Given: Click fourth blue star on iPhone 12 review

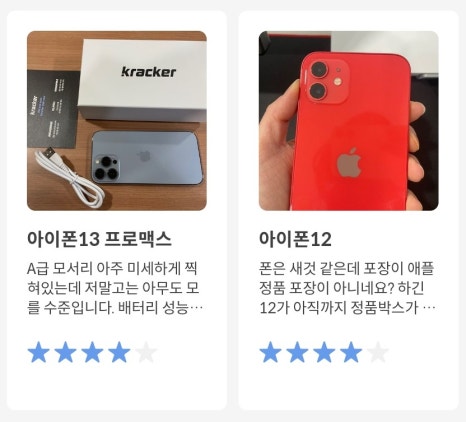Looking at the screenshot, I should [x=351, y=352].
